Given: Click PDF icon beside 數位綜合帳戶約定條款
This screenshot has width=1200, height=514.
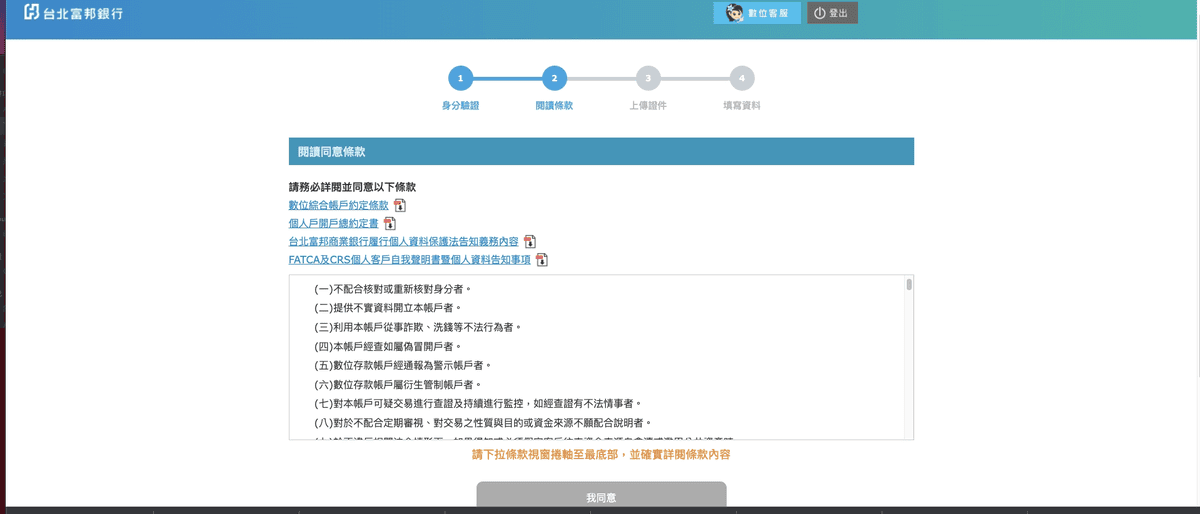Looking at the screenshot, I should point(400,205).
